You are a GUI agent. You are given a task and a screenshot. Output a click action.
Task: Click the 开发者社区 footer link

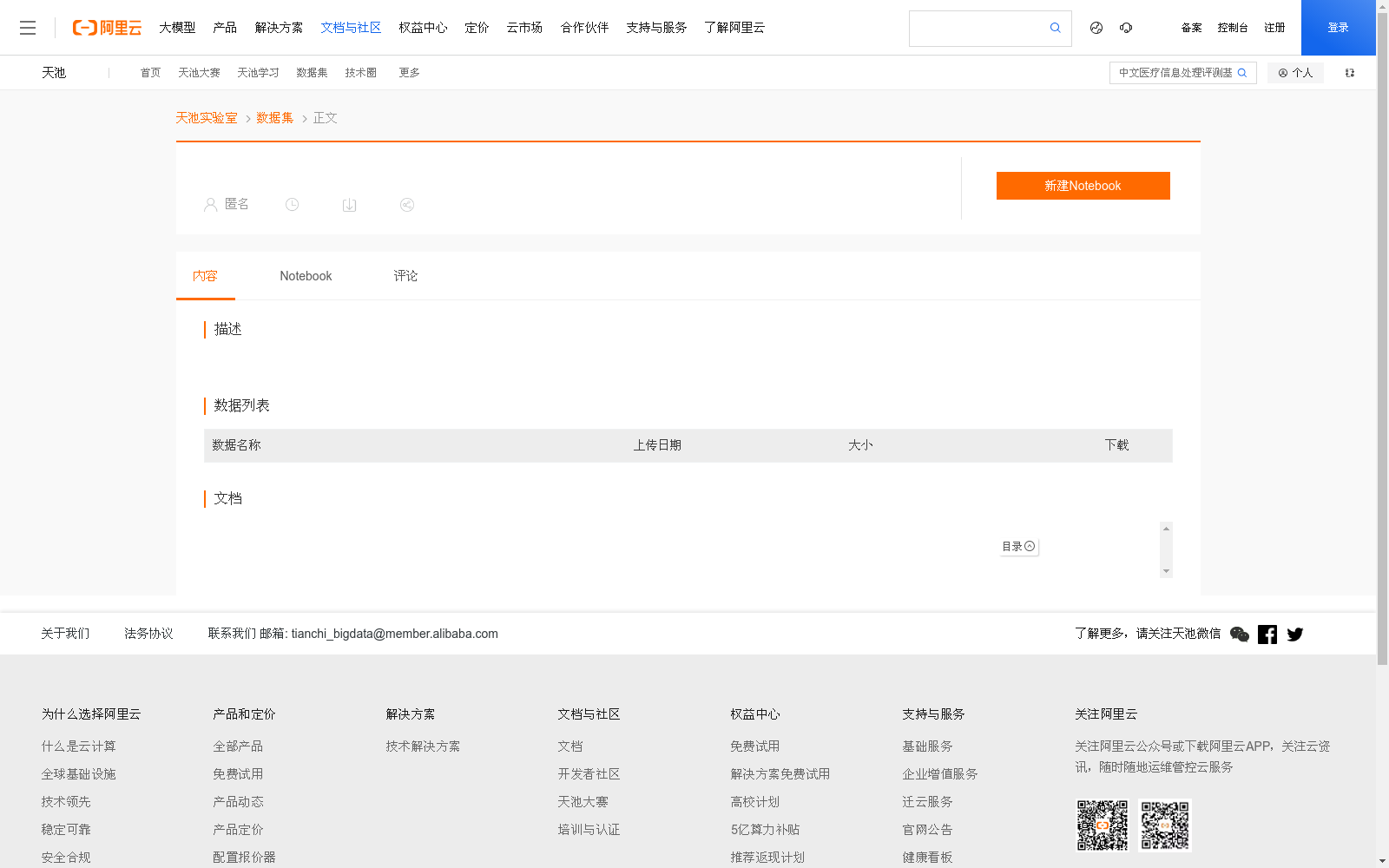coord(589,774)
